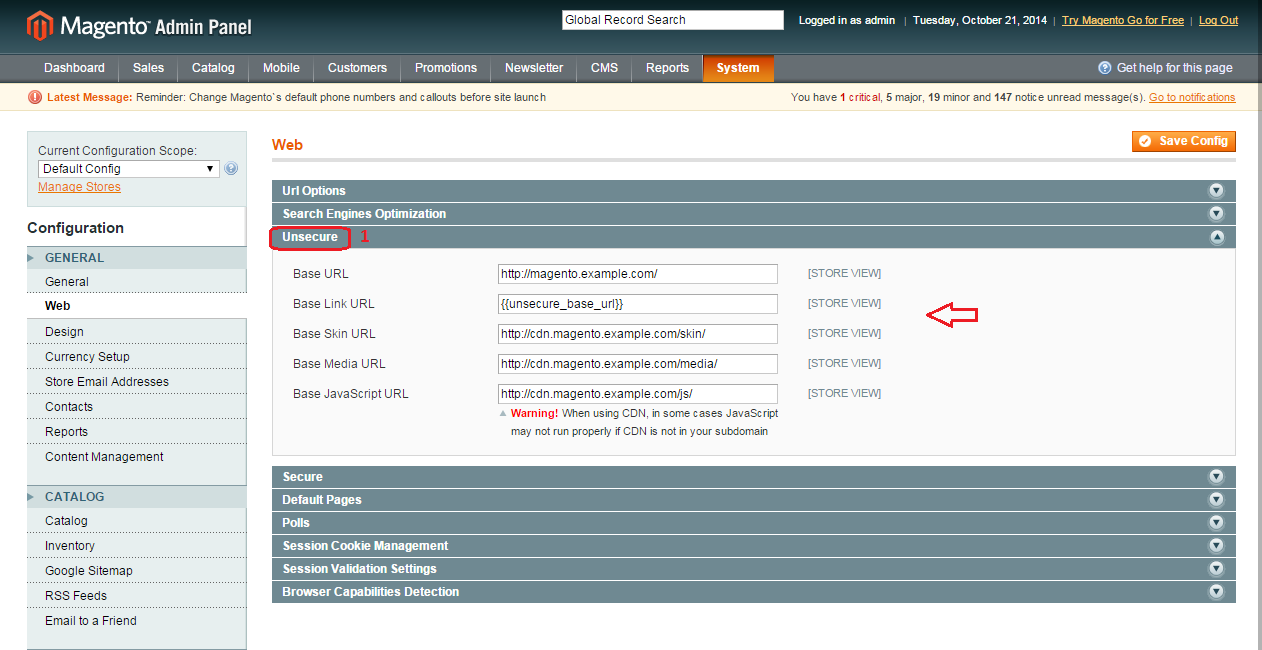Click the Log Out link
The width and height of the screenshot is (1262, 650).
point(1218,20)
